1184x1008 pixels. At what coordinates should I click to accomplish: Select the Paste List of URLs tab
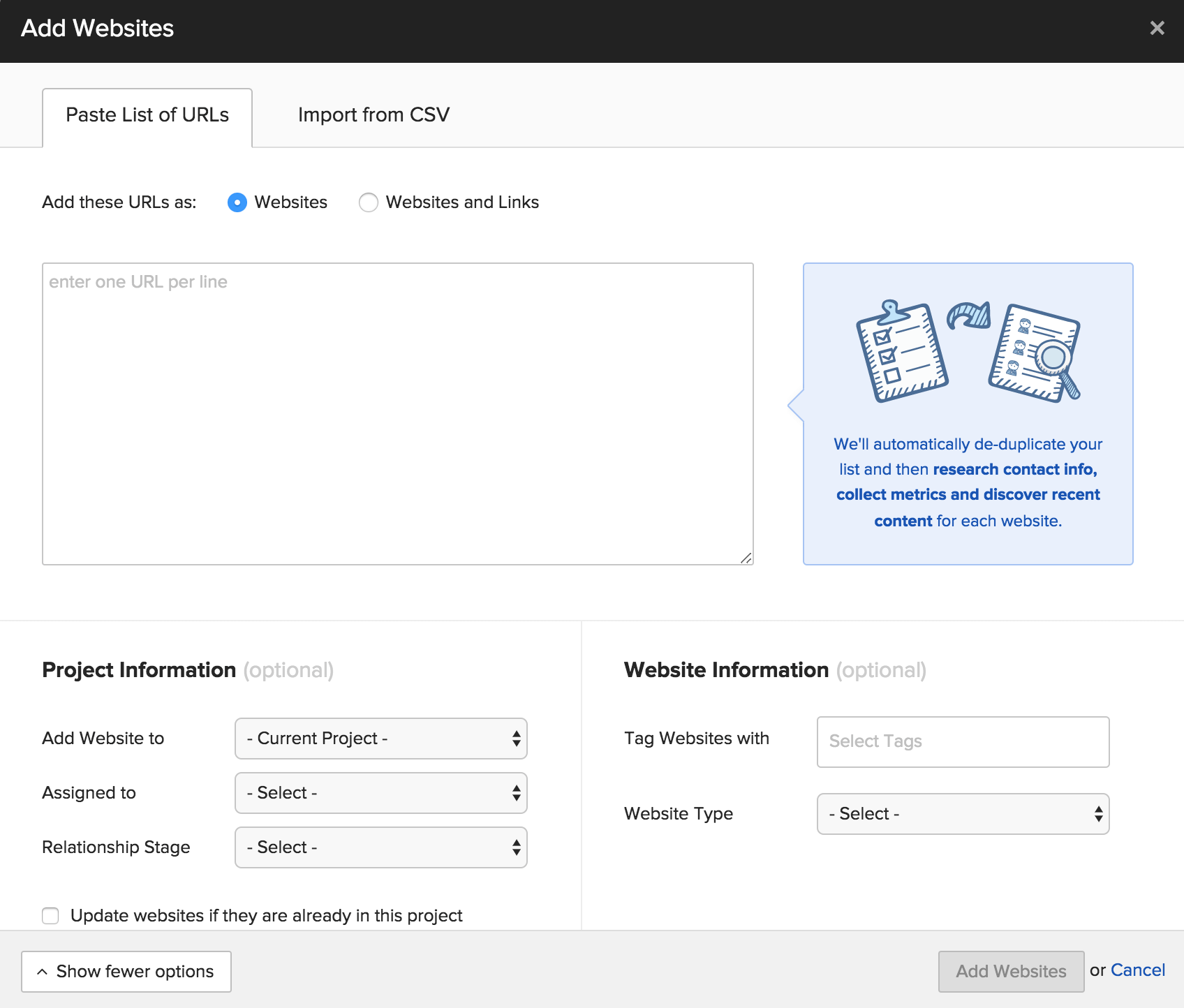147,115
